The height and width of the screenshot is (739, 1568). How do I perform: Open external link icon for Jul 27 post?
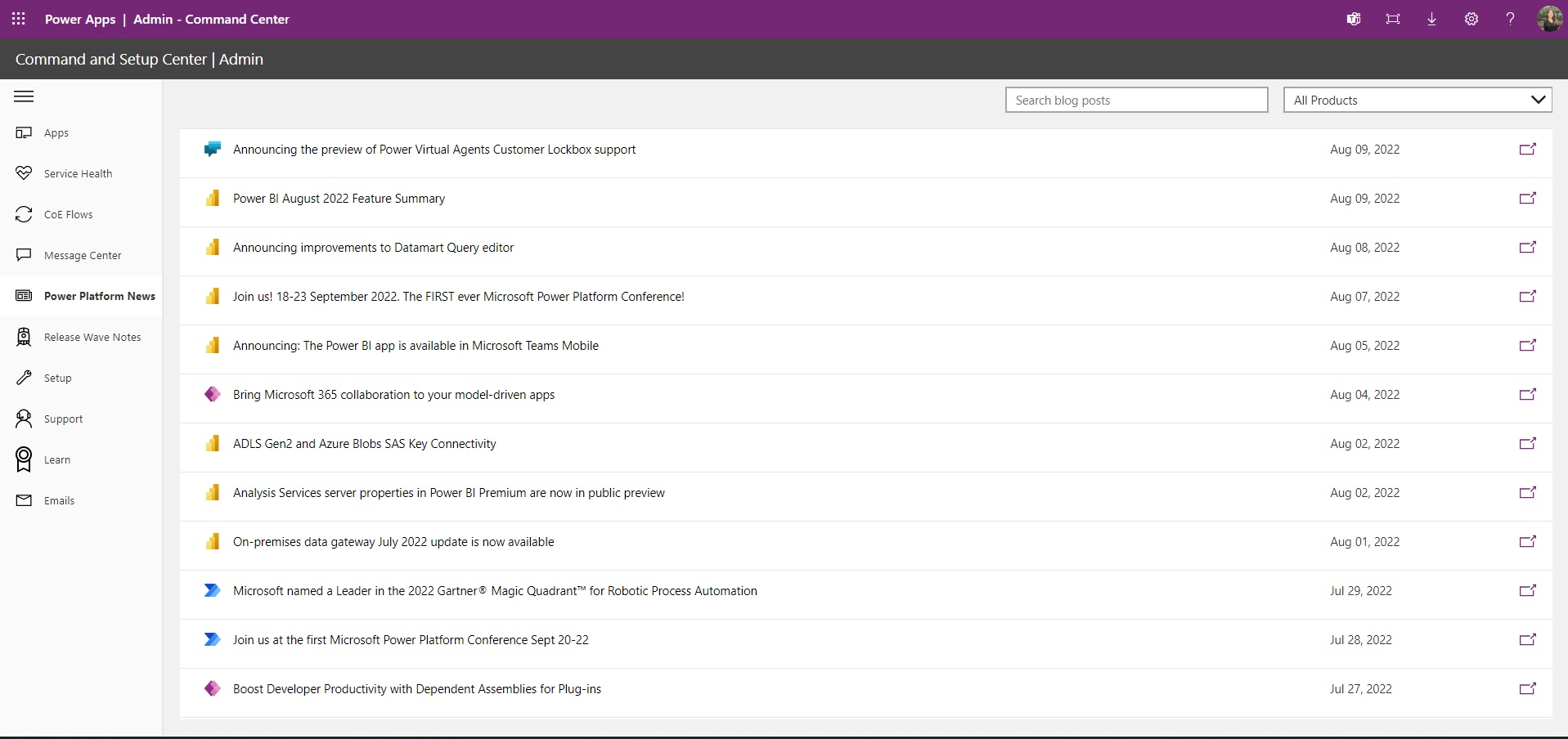pyautogui.click(x=1527, y=689)
